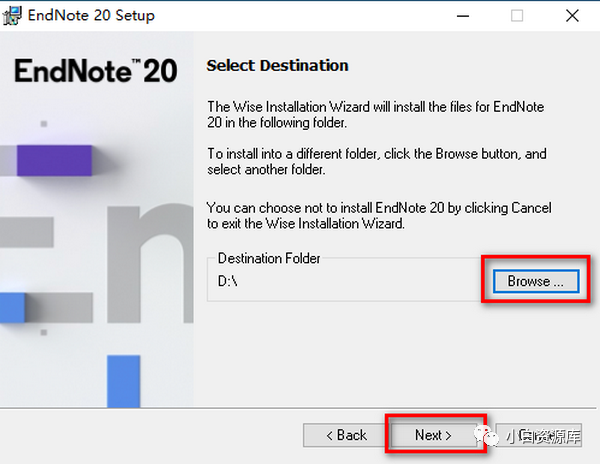The image size is (600, 464).
Task: Click the greyed-out maximize window button
Action: 517,16
